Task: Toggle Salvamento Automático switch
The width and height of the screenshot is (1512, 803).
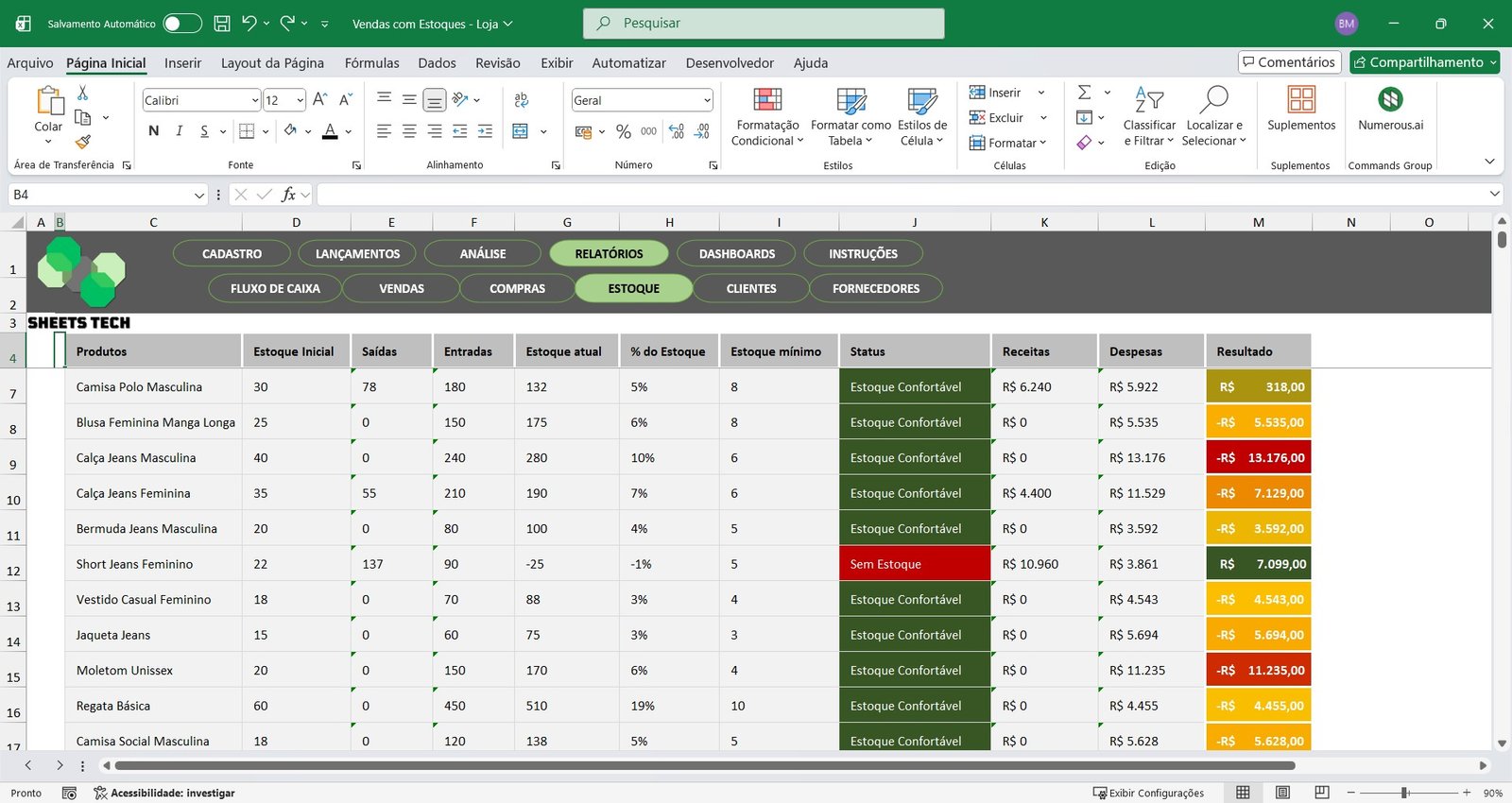Action: 182,24
